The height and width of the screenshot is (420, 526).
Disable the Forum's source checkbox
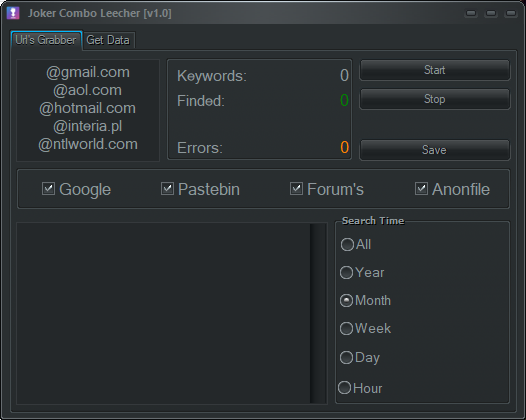[296, 189]
